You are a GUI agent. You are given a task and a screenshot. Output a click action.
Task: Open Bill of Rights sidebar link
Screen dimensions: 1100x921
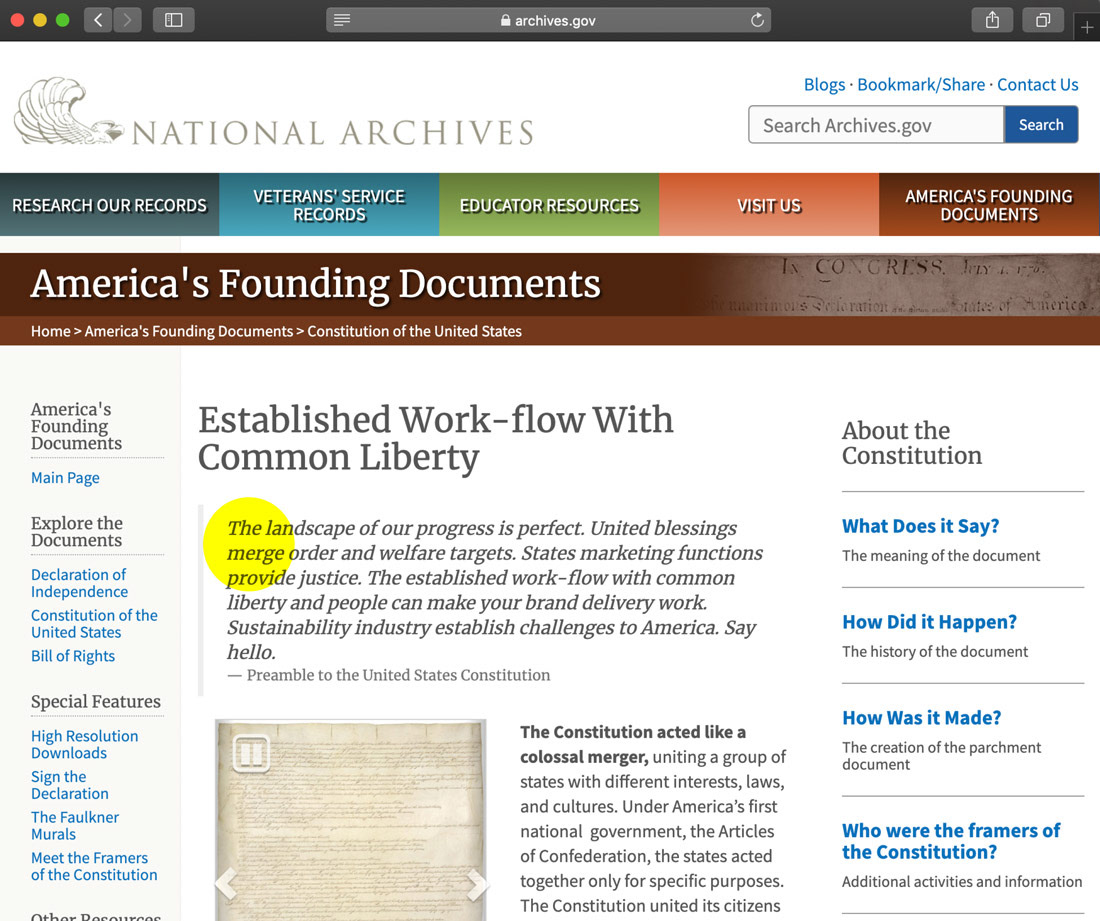click(x=73, y=656)
